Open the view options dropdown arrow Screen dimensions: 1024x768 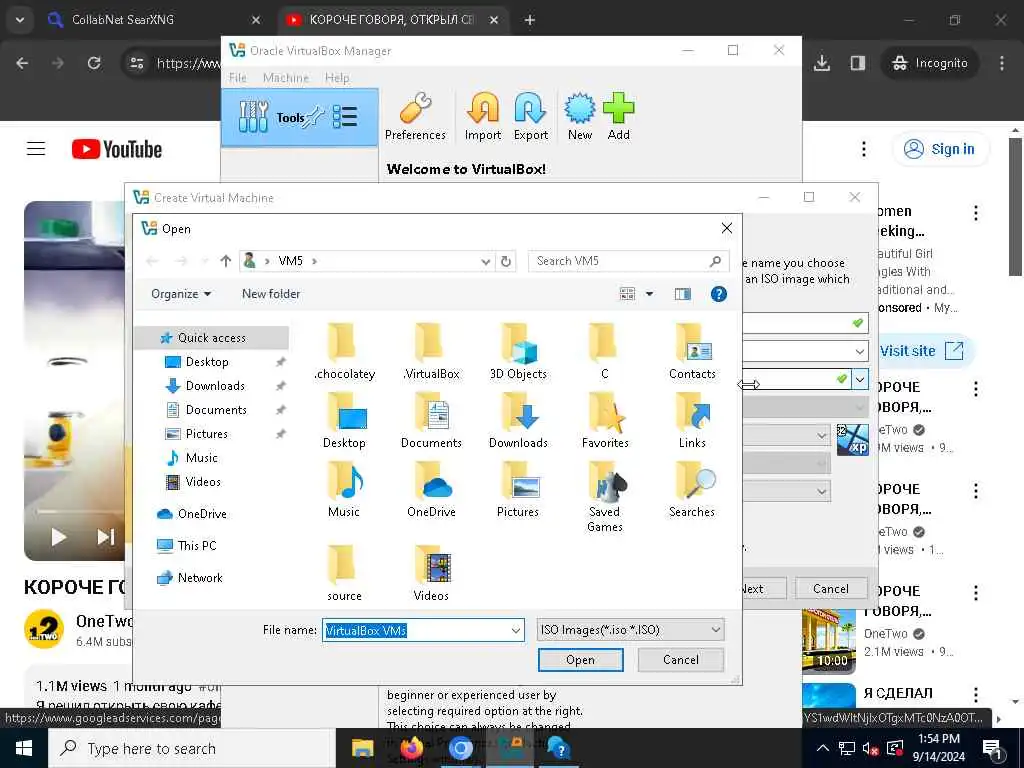coord(649,294)
